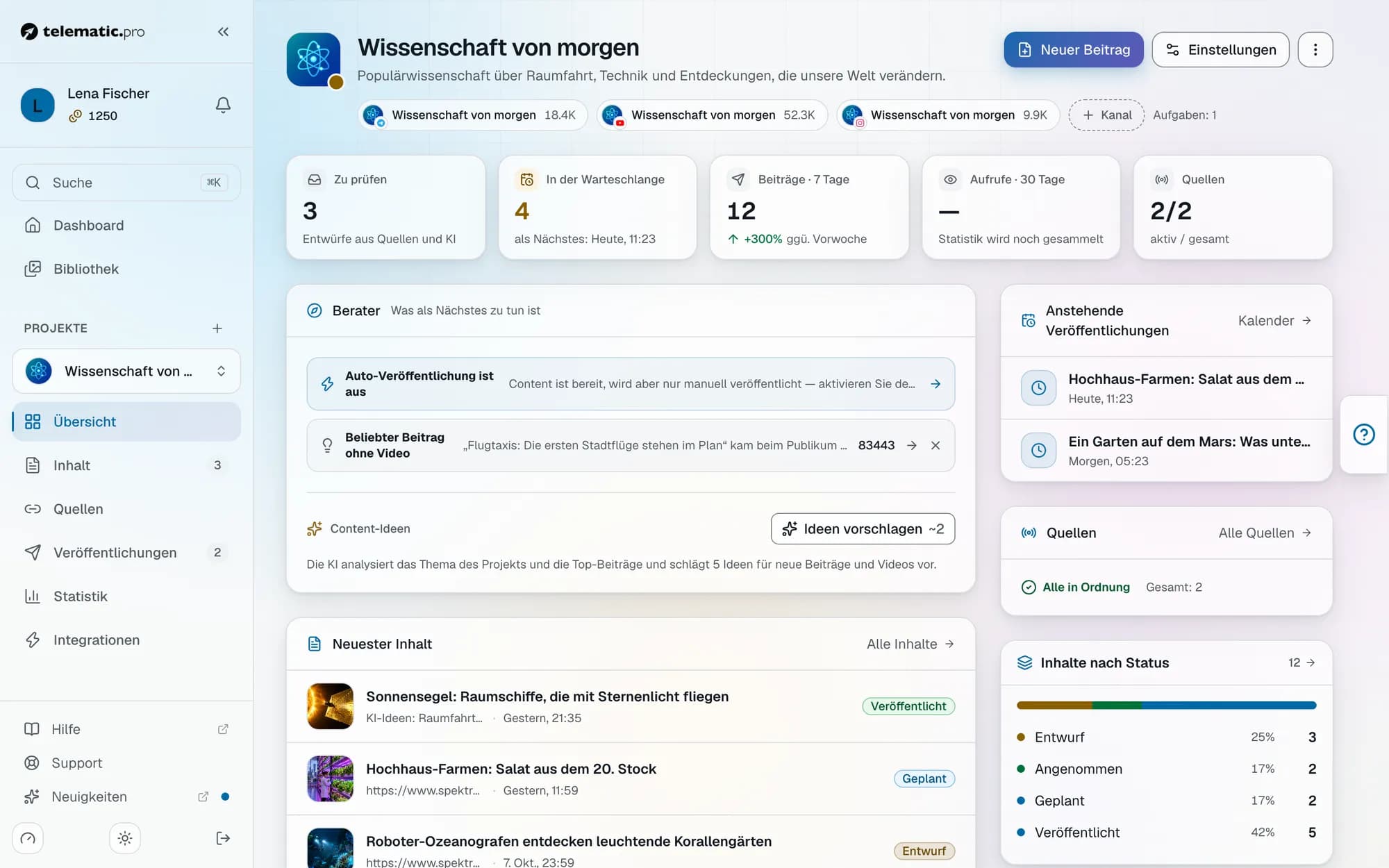This screenshot has height=868, width=1389.
Task: Add new project with plus icon
Action: pyautogui.click(x=217, y=328)
